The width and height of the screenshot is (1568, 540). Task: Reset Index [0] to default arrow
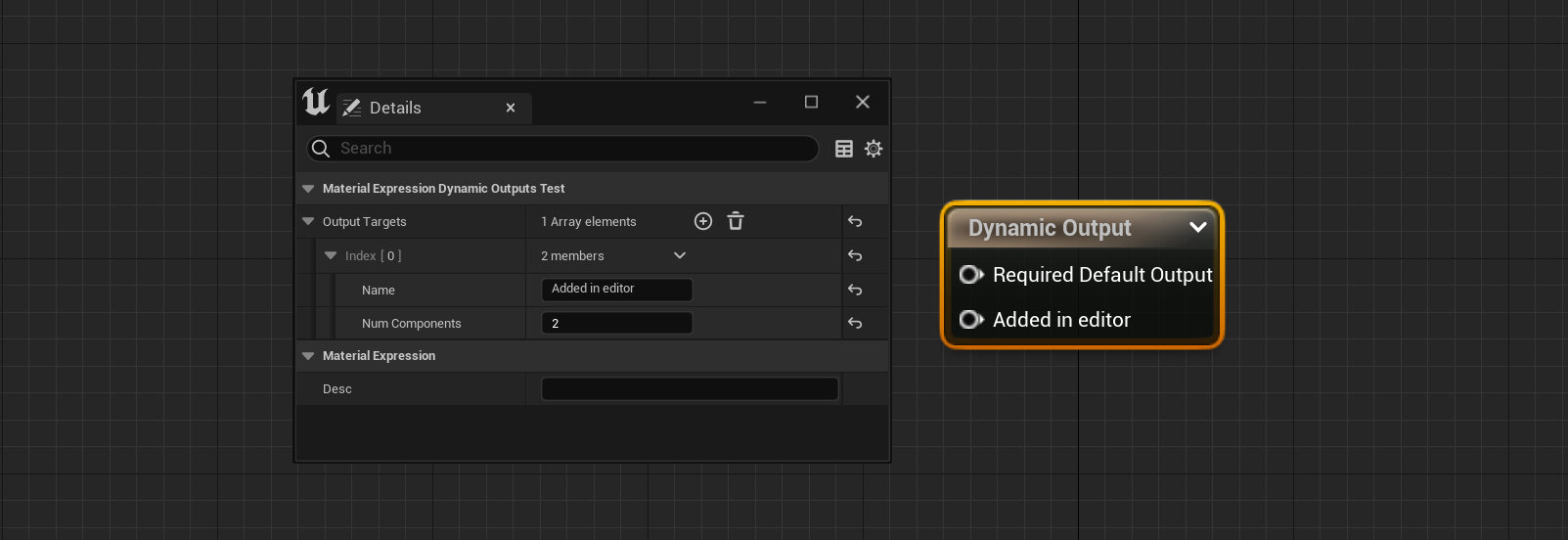855,256
